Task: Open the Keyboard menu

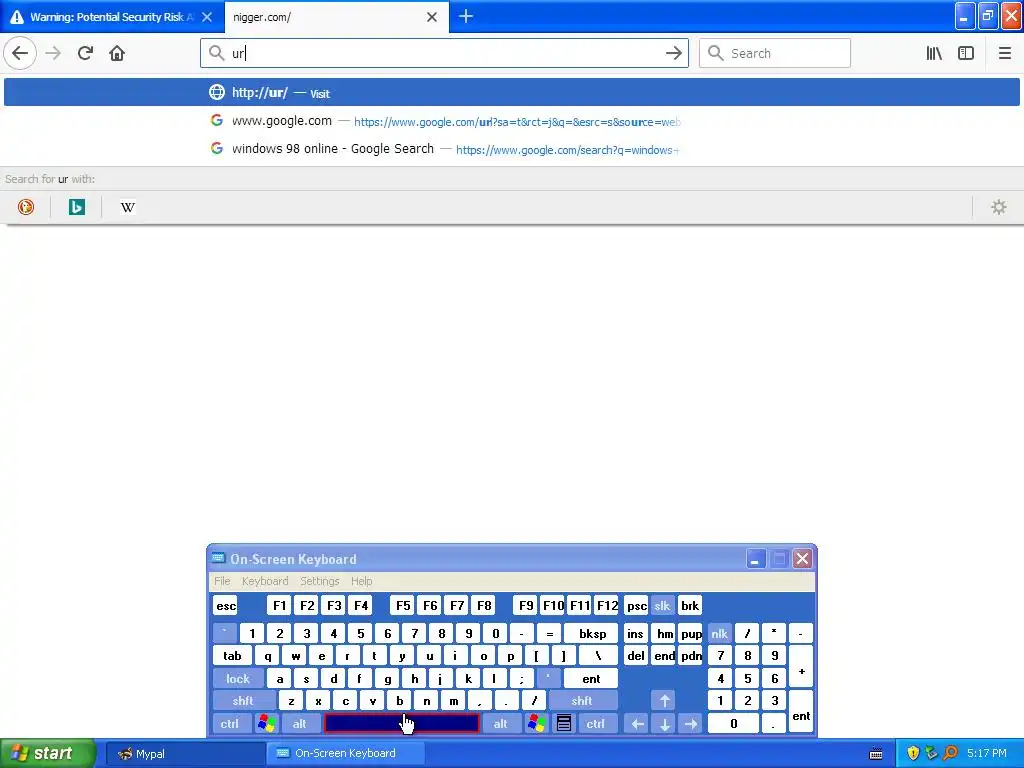Action: [264, 581]
